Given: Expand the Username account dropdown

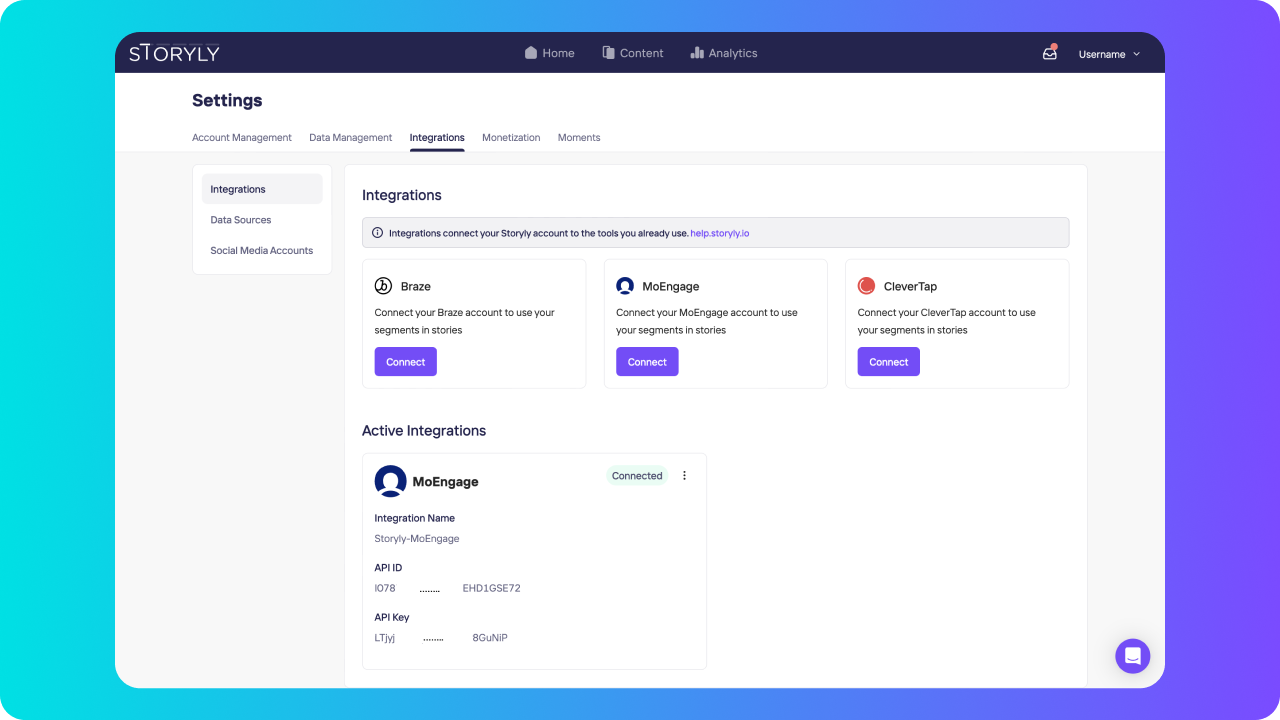Looking at the screenshot, I should click(1109, 54).
